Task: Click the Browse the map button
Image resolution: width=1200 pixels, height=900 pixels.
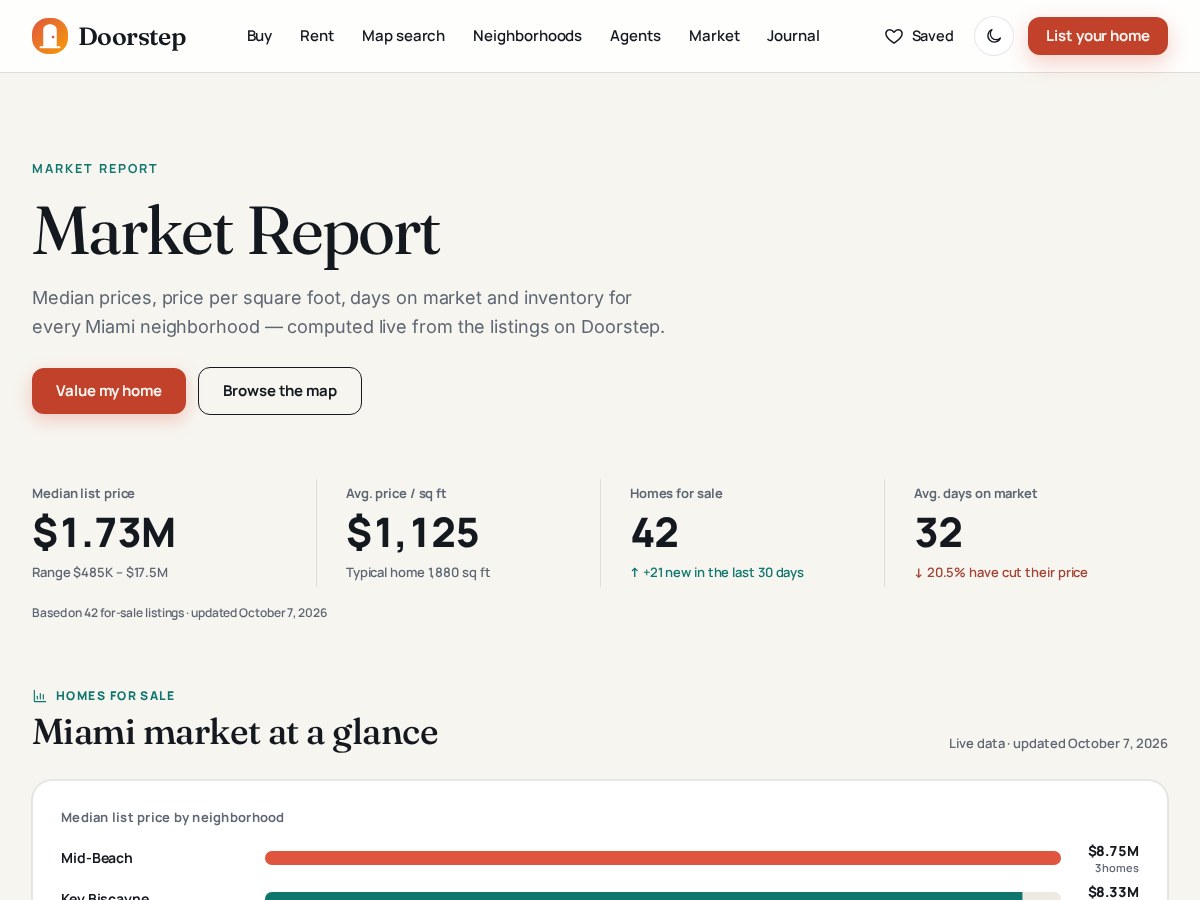Action: [280, 391]
